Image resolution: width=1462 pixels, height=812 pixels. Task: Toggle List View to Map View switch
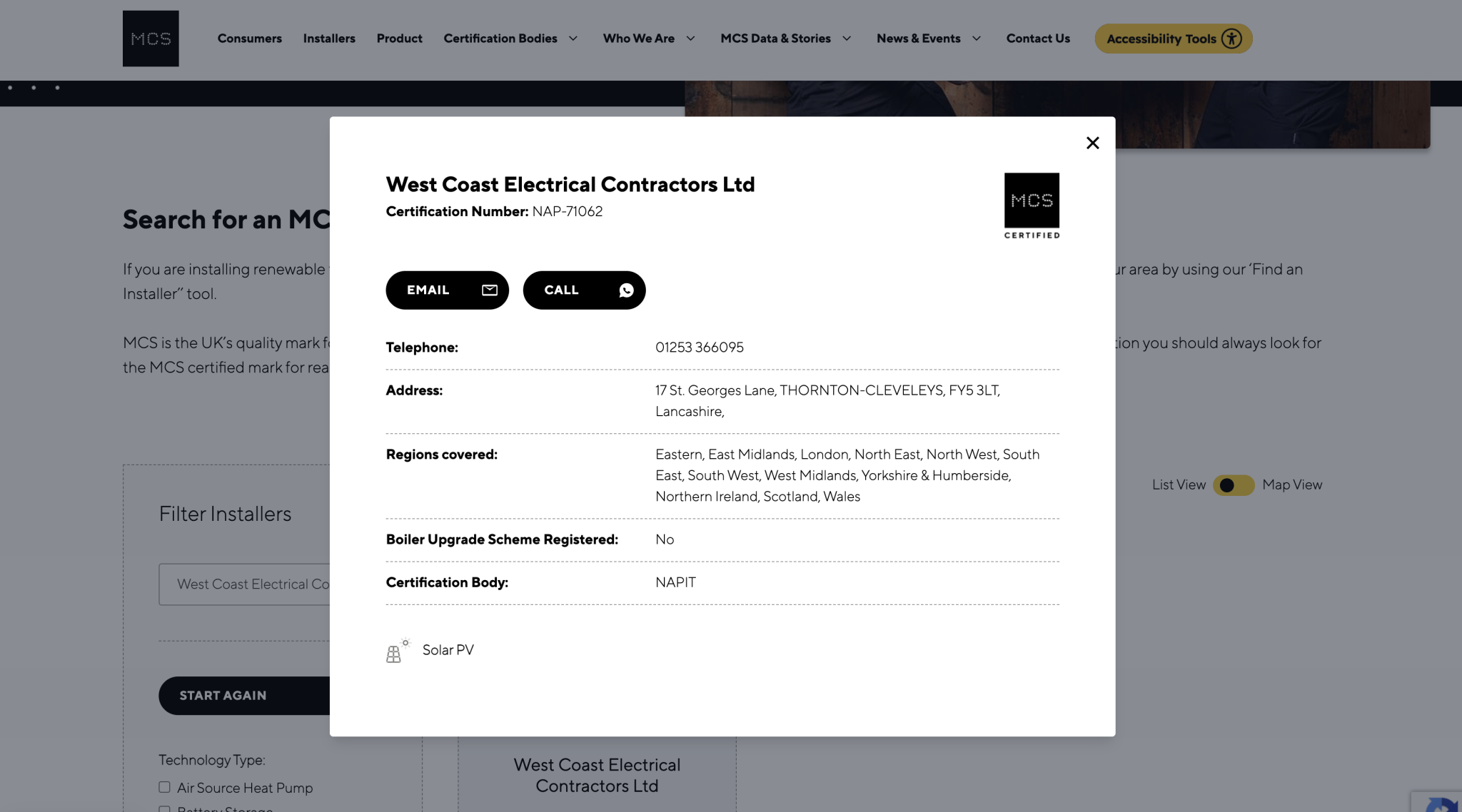click(x=1233, y=485)
